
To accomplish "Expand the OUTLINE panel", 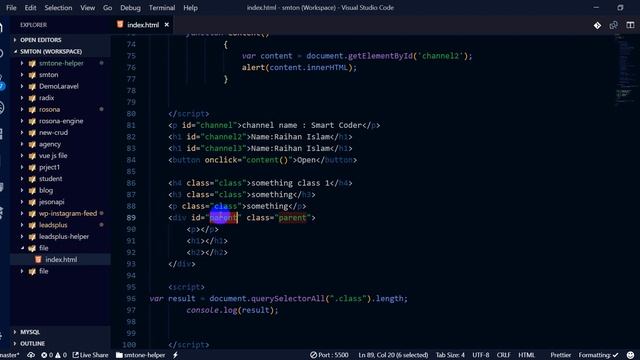I will pos(15,344).
